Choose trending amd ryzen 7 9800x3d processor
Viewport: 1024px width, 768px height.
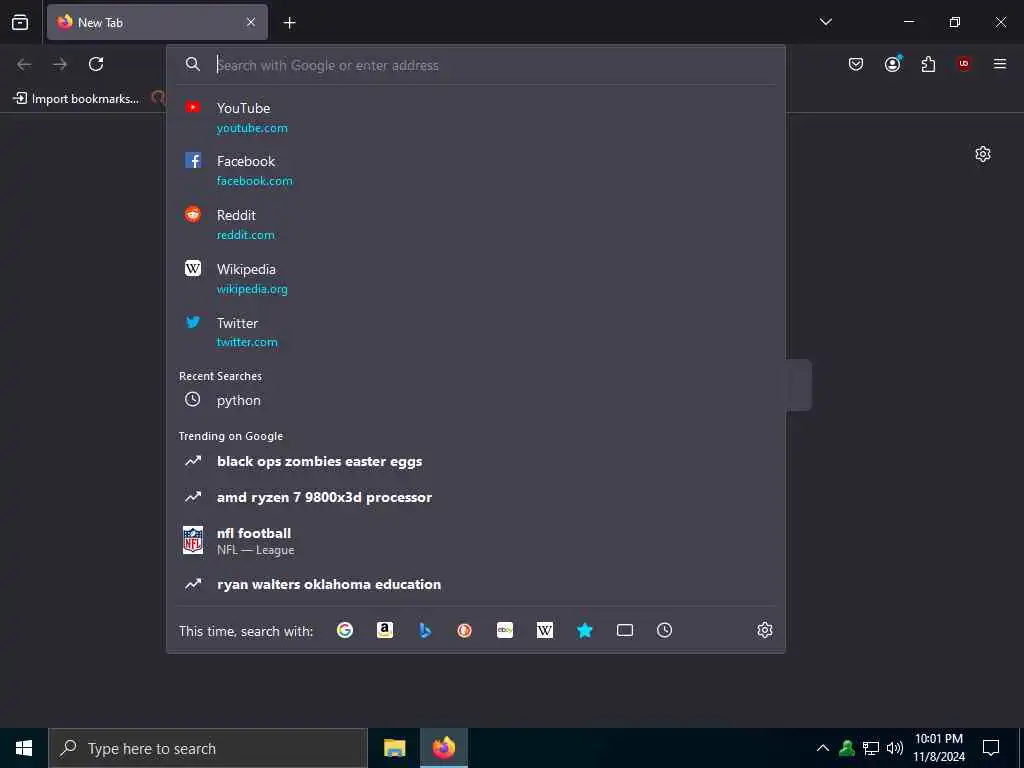(x=475, y=497)
